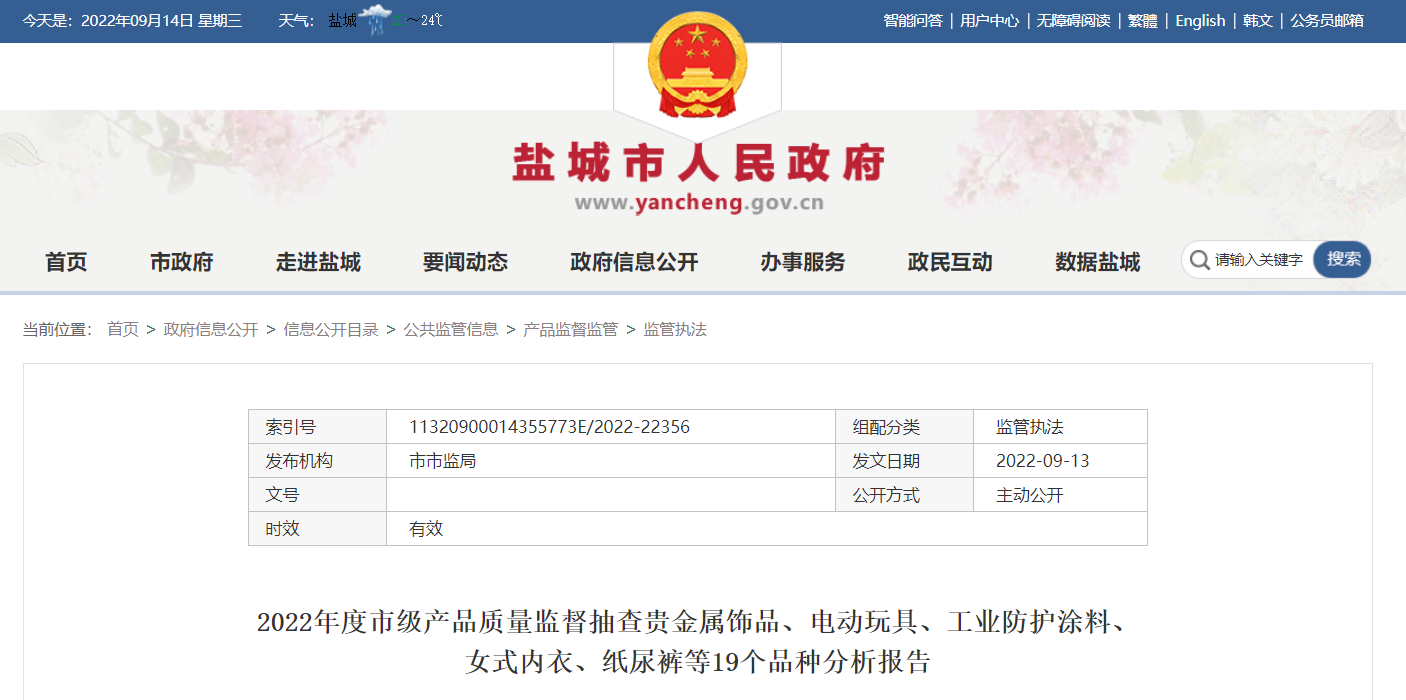The height and width of the screenshot is (700, 1406).
Task: Open 办事服务 navigation item
Action: (803, 262)
